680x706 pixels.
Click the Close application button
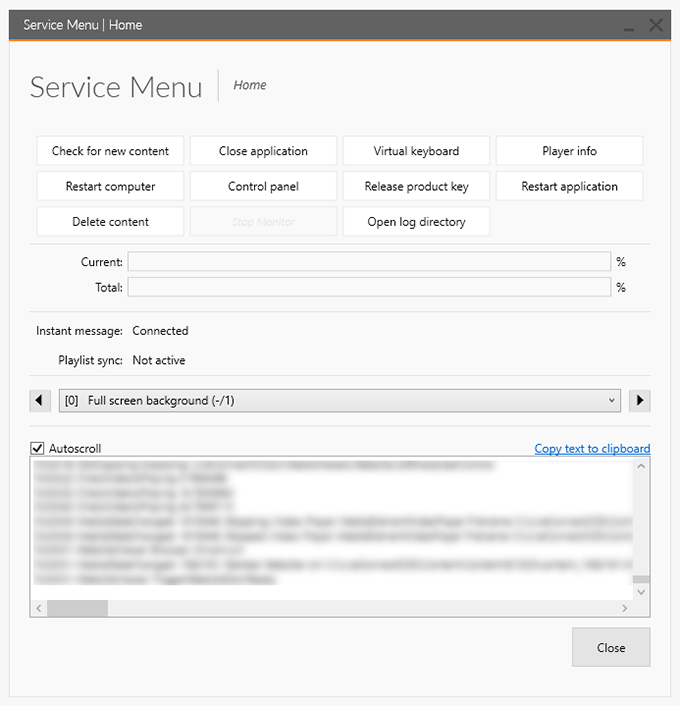pos(263,151)
